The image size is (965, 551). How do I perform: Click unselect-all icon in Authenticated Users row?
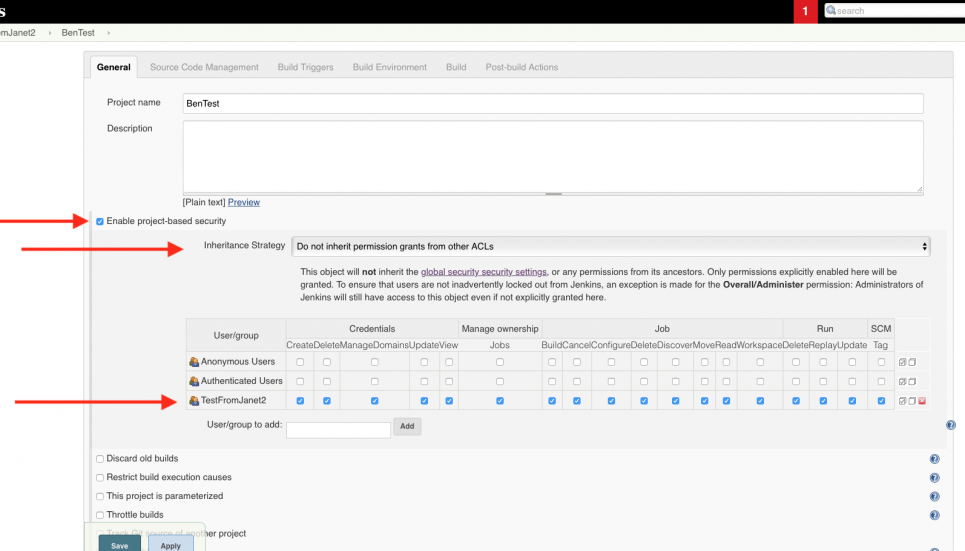pyautogui.click(x=912, y=381)
